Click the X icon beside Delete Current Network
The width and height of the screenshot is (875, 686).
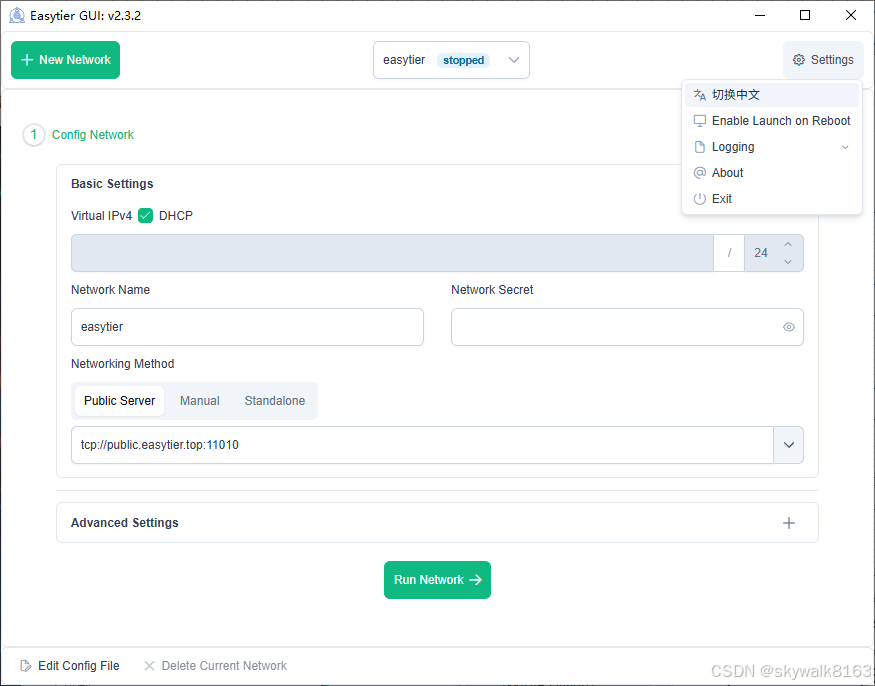pos(149,665)
